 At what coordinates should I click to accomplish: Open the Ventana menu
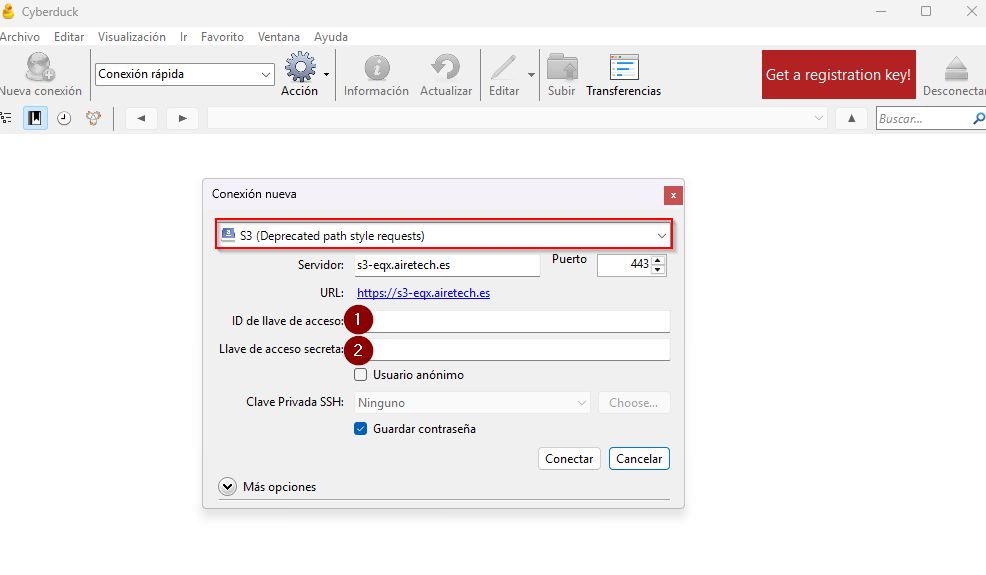click(279, 37)
